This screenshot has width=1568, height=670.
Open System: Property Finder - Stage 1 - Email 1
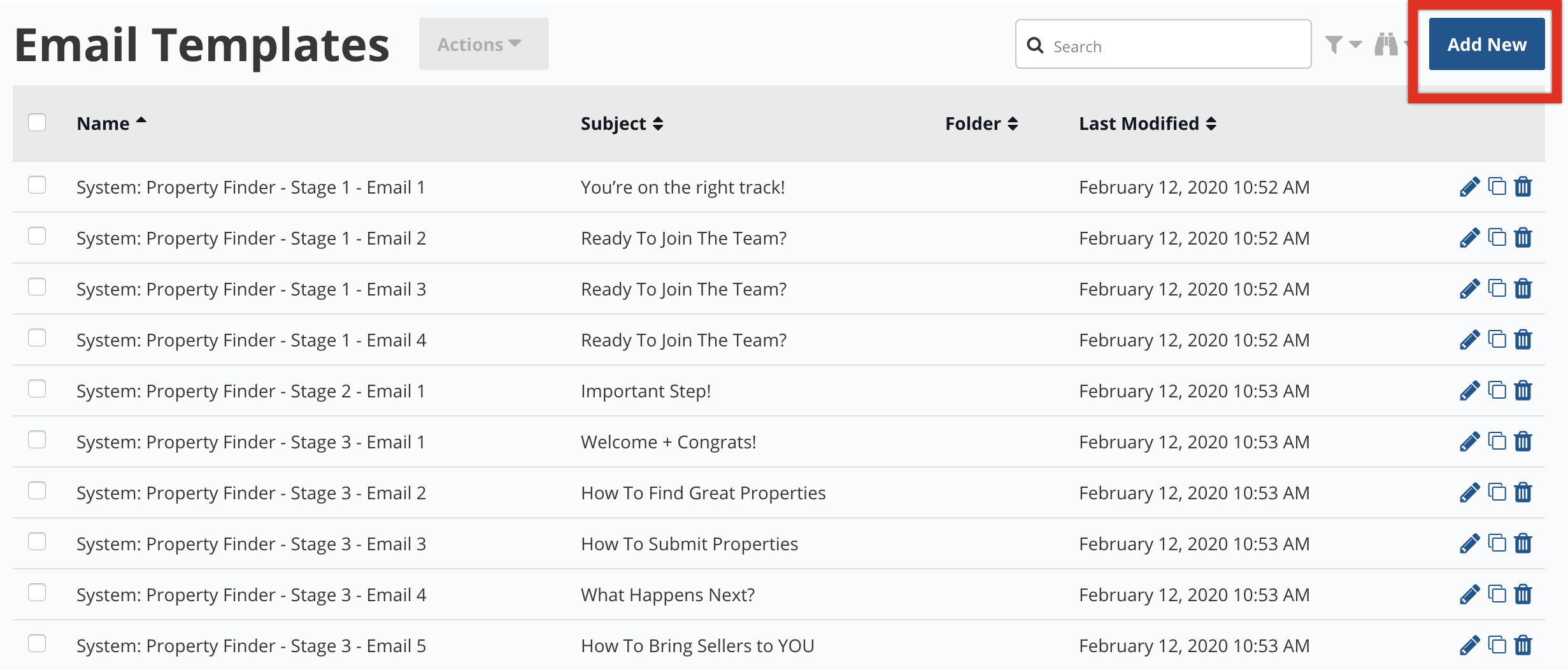pos(250,187)
